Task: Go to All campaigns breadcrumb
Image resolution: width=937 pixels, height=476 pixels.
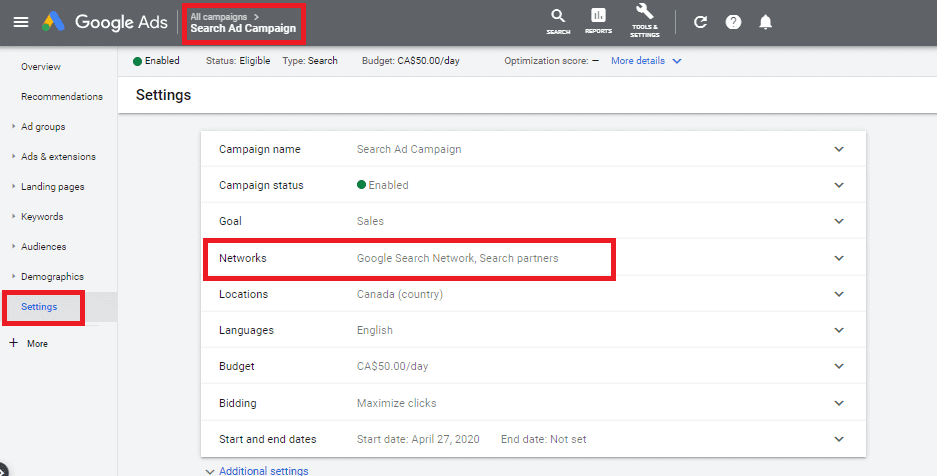Action: pyautogui.click(x=219, y=17)
